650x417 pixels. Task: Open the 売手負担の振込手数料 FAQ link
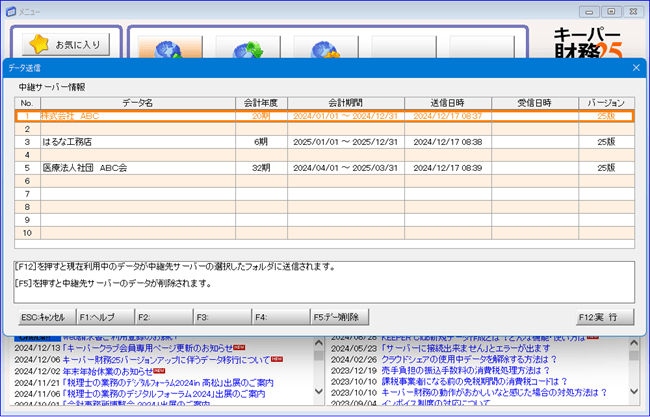pos(466,370)
